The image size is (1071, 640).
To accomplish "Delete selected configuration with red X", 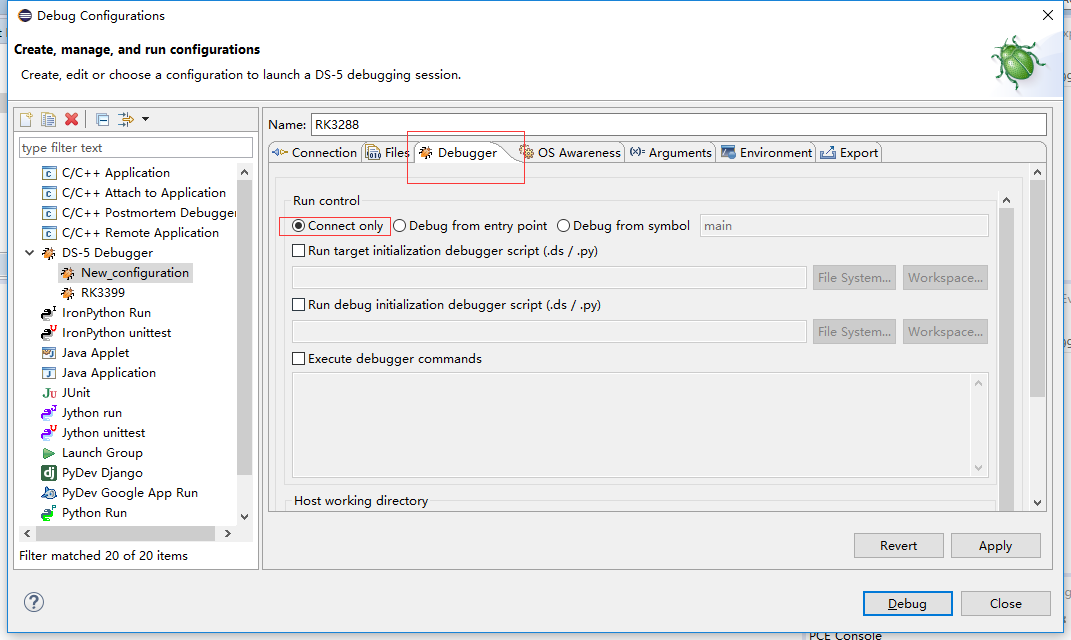I will [71, 120].
